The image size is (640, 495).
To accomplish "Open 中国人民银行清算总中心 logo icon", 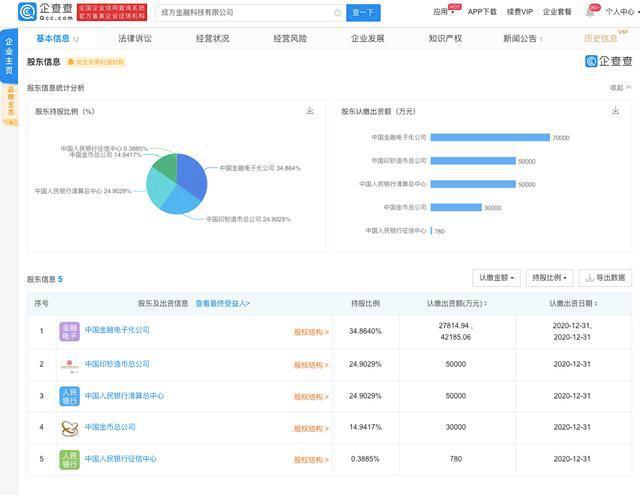I will pos(69,396).
